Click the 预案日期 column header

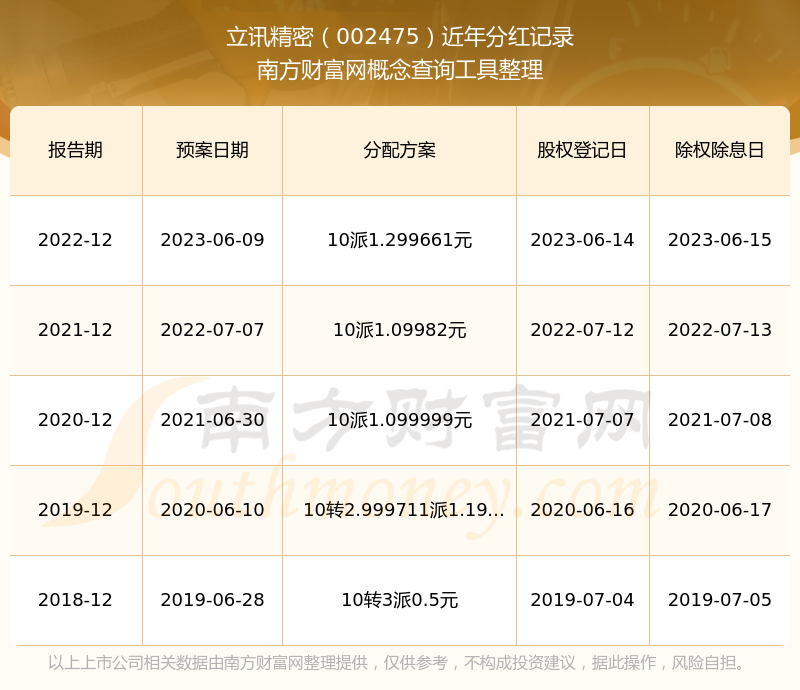click(212, 151)
